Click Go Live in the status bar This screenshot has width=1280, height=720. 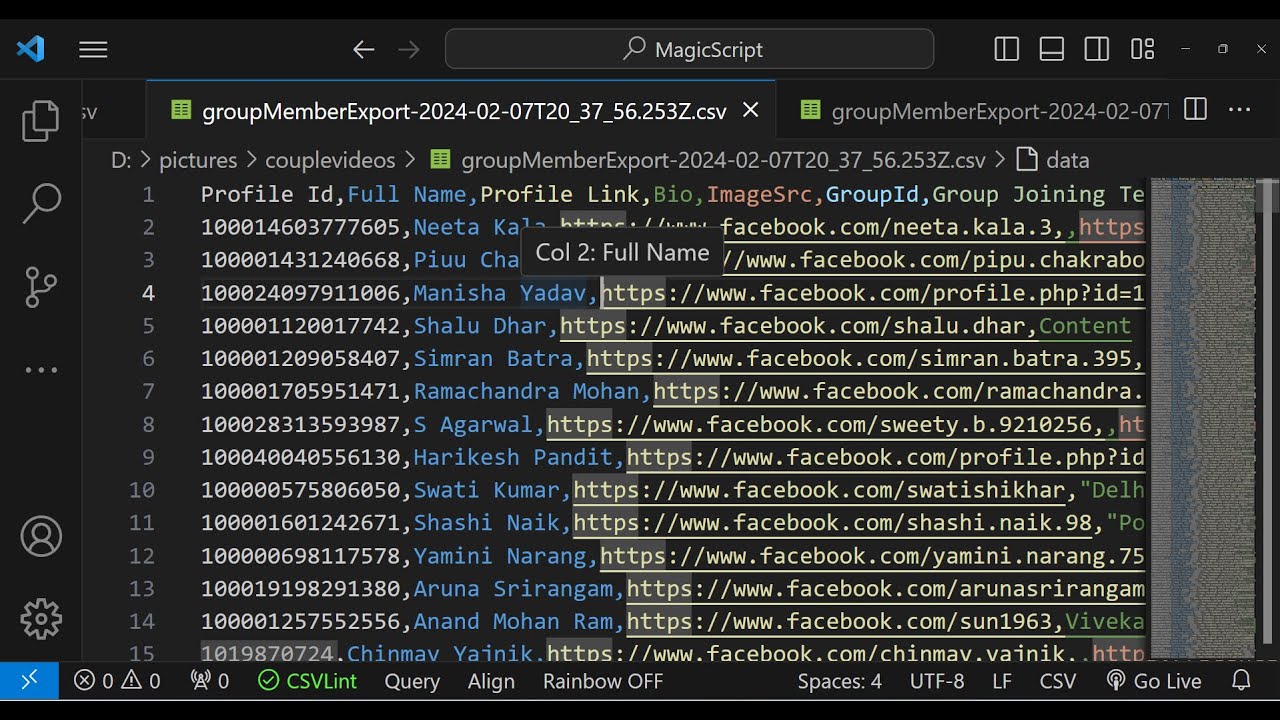coord(1154,681)
